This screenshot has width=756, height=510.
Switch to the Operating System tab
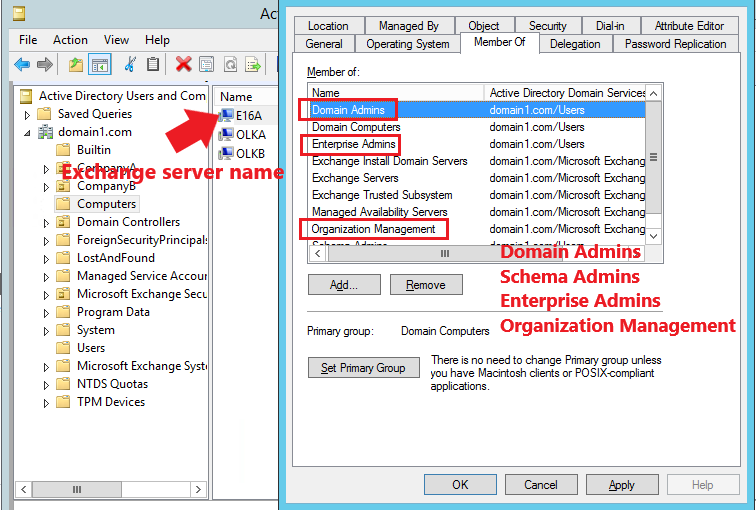tap(408, 44)
